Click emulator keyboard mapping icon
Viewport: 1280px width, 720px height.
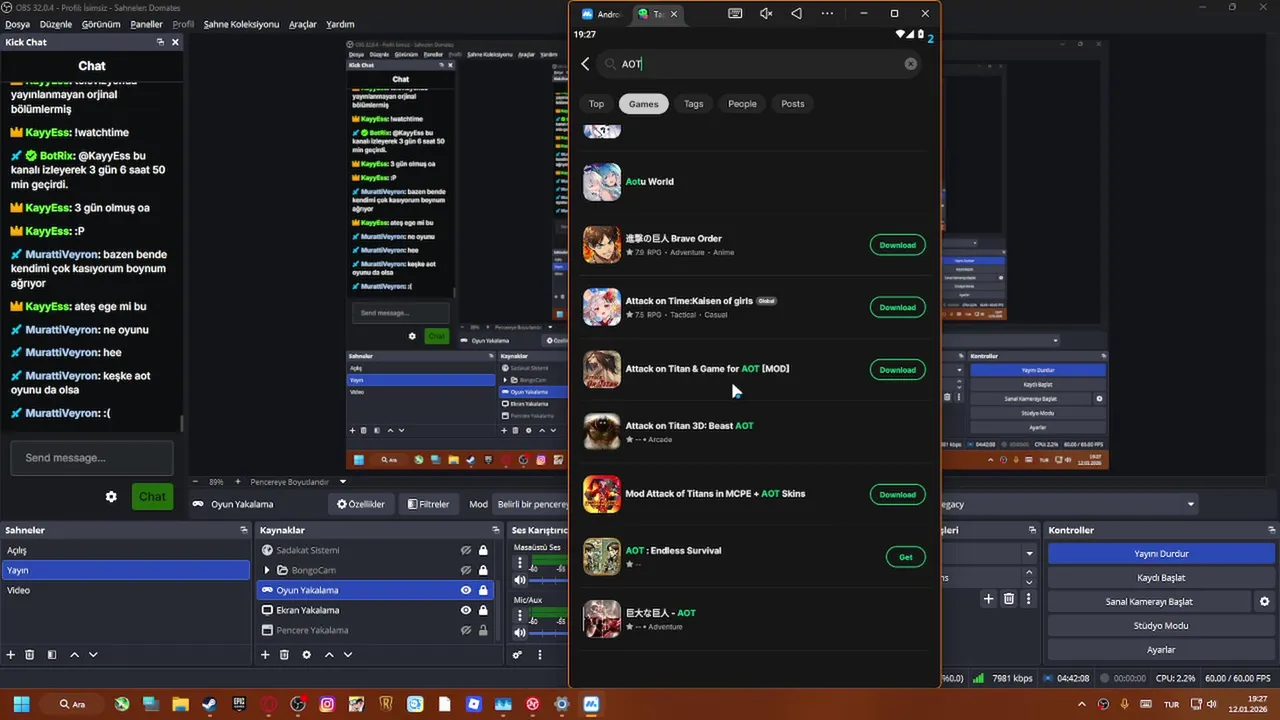click(735, 14)
